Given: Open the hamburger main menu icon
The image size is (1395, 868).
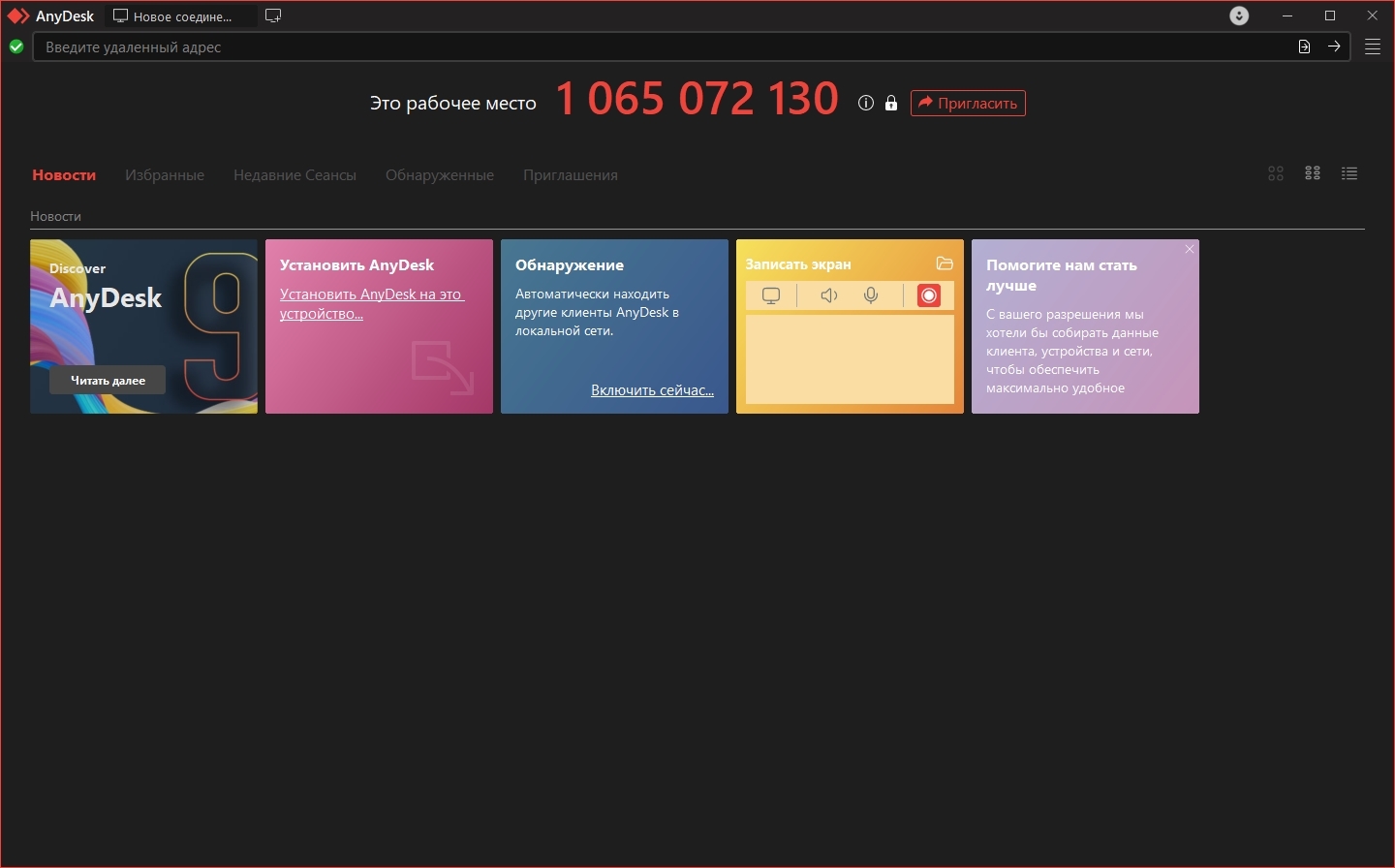Looking at the screenshot, I should (x=1373, y=46).
